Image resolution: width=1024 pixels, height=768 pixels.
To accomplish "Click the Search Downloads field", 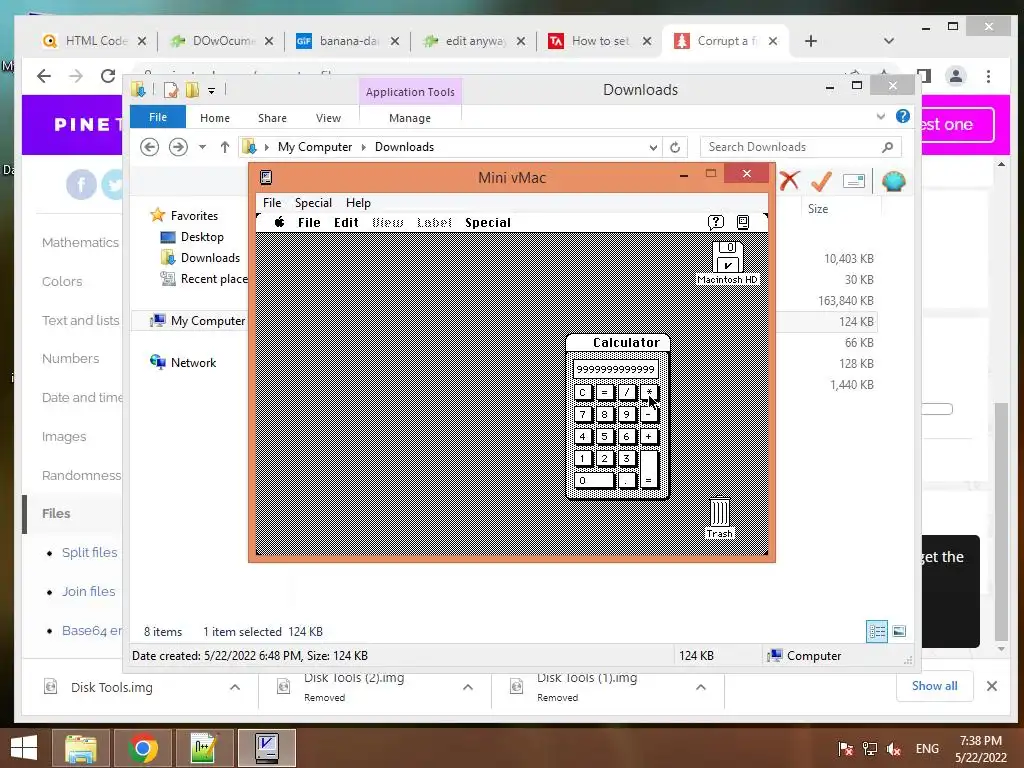I will [x=801, y=147].
